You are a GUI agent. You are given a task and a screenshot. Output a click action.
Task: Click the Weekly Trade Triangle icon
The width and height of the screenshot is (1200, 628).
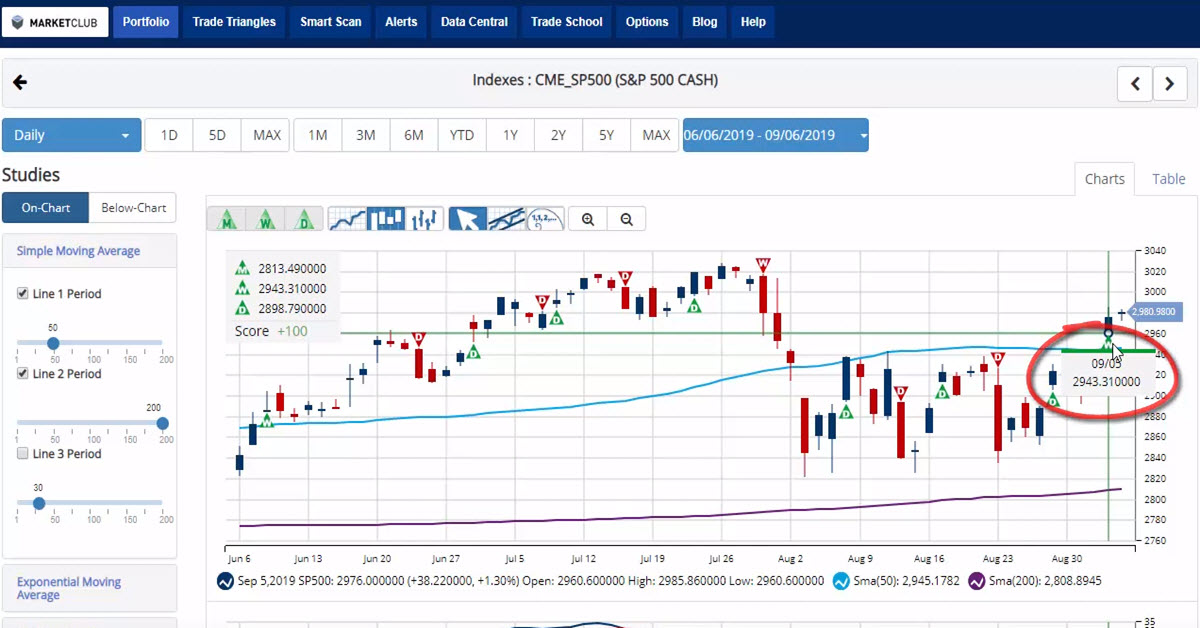point(265,218)
